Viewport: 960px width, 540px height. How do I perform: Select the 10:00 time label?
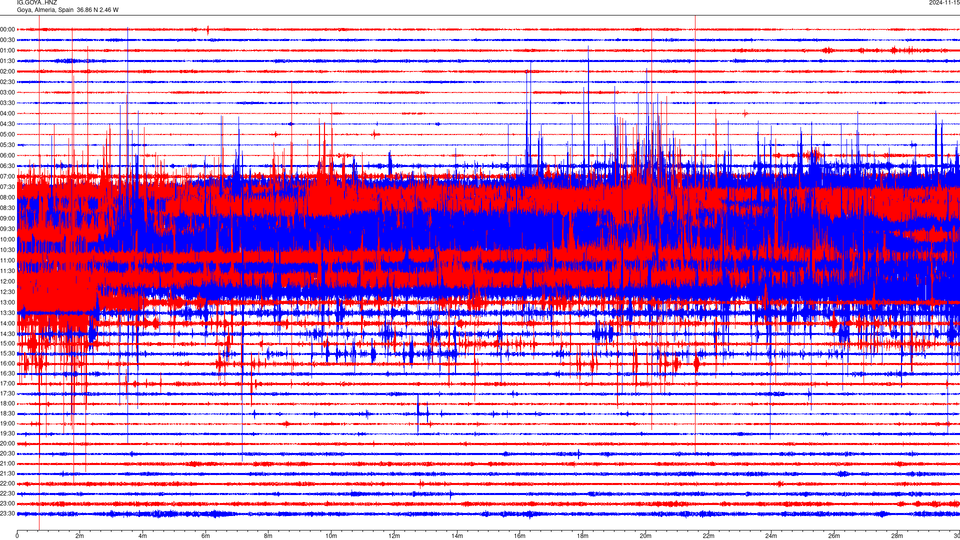click(7, 239)
